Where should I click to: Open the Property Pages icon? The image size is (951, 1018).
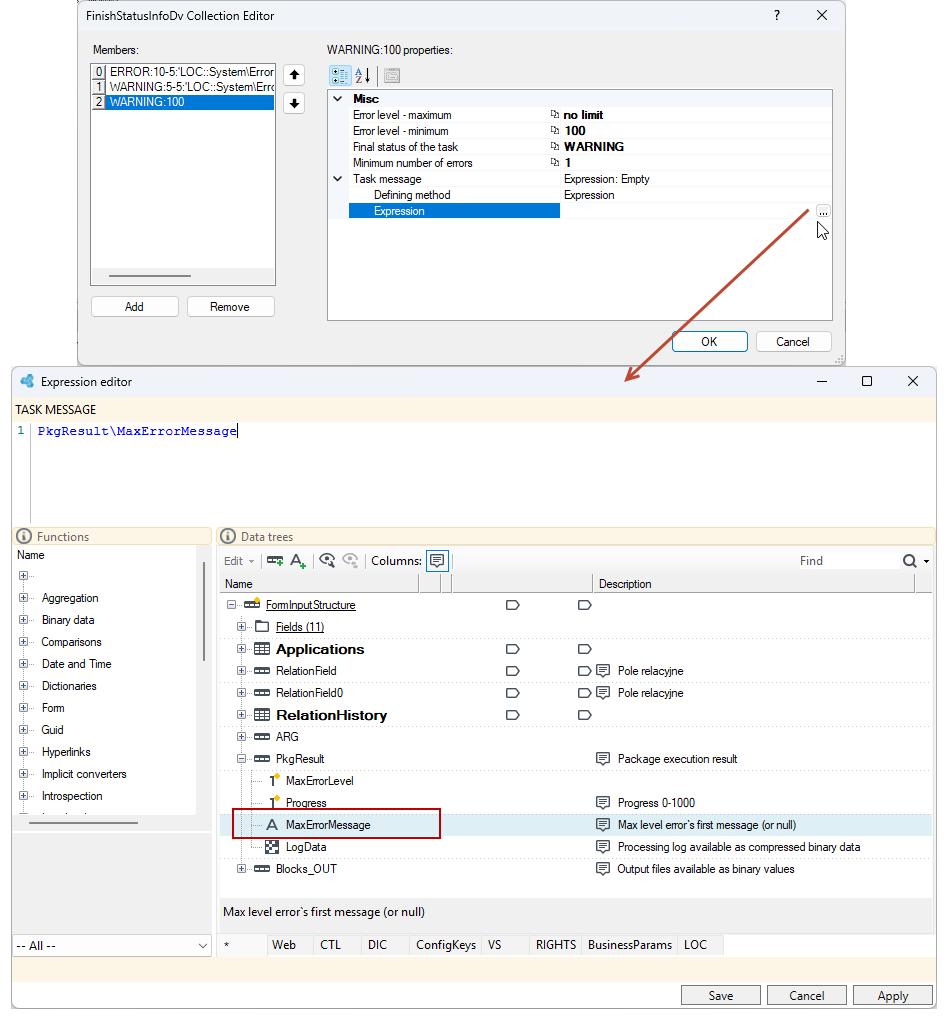click(x=392, y=75)
